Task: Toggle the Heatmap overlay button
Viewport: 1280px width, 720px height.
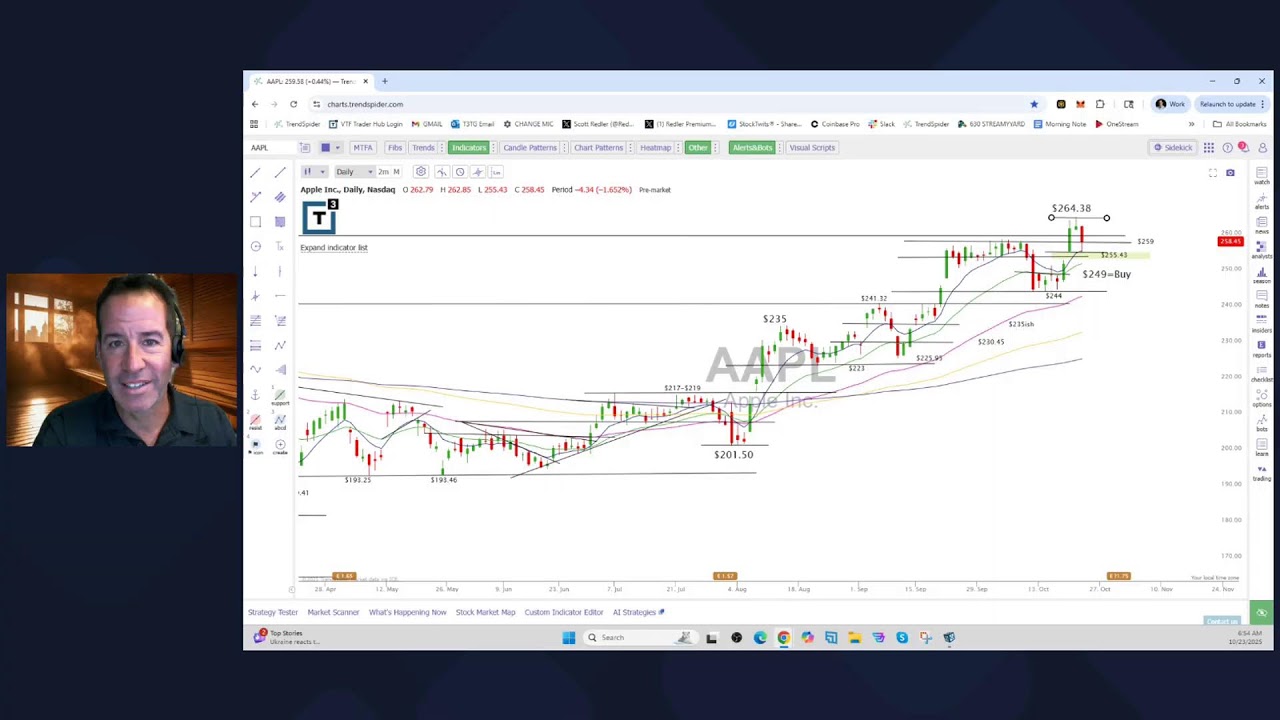Action: click(655, 147)
